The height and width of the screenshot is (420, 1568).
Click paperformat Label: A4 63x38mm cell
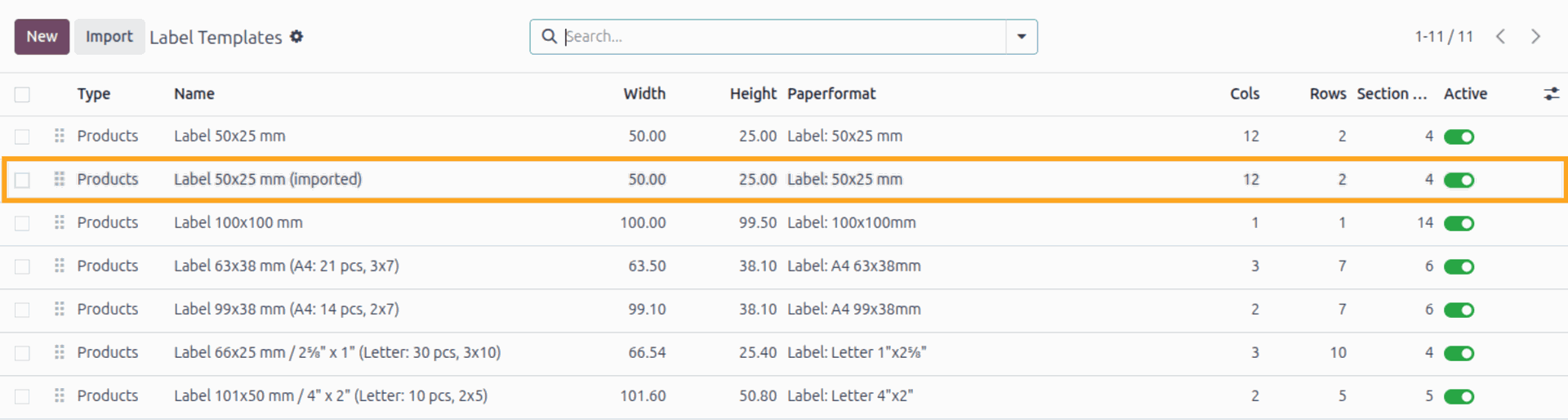854,266
